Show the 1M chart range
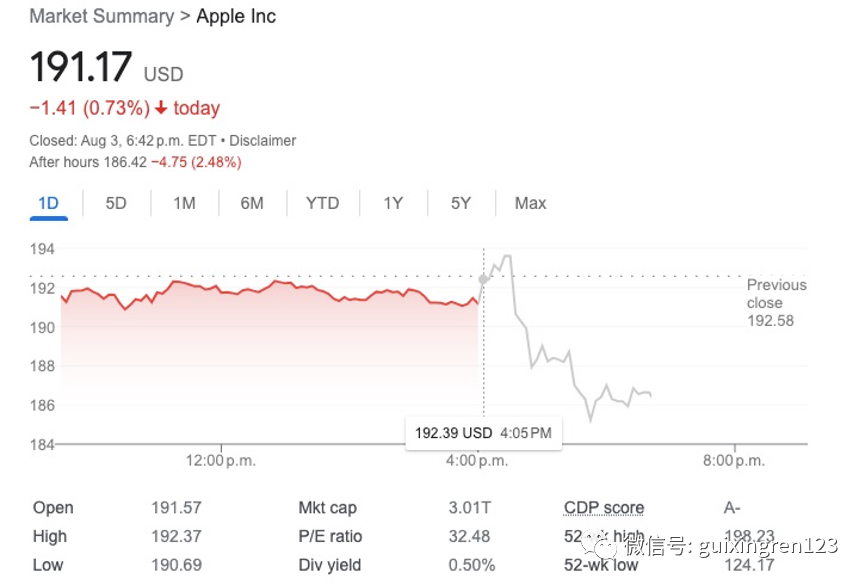 pyautogui.click(x=184, y=203)
